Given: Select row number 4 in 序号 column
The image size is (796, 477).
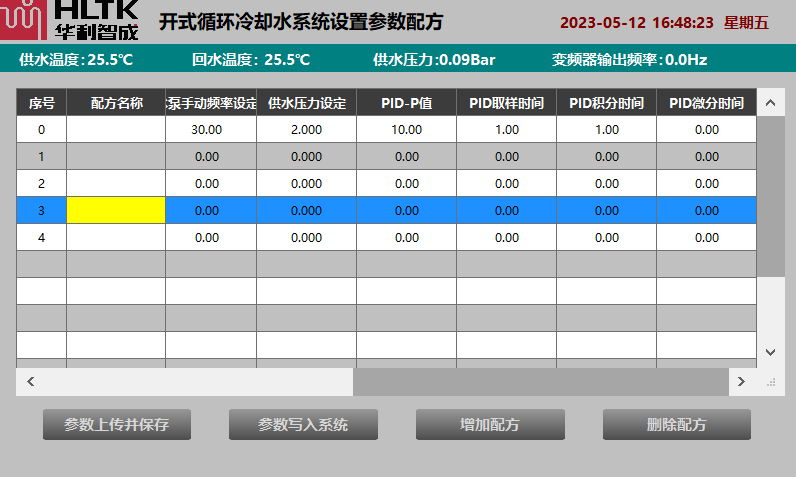Looking at the screenshot, I should tap(41, 237).
